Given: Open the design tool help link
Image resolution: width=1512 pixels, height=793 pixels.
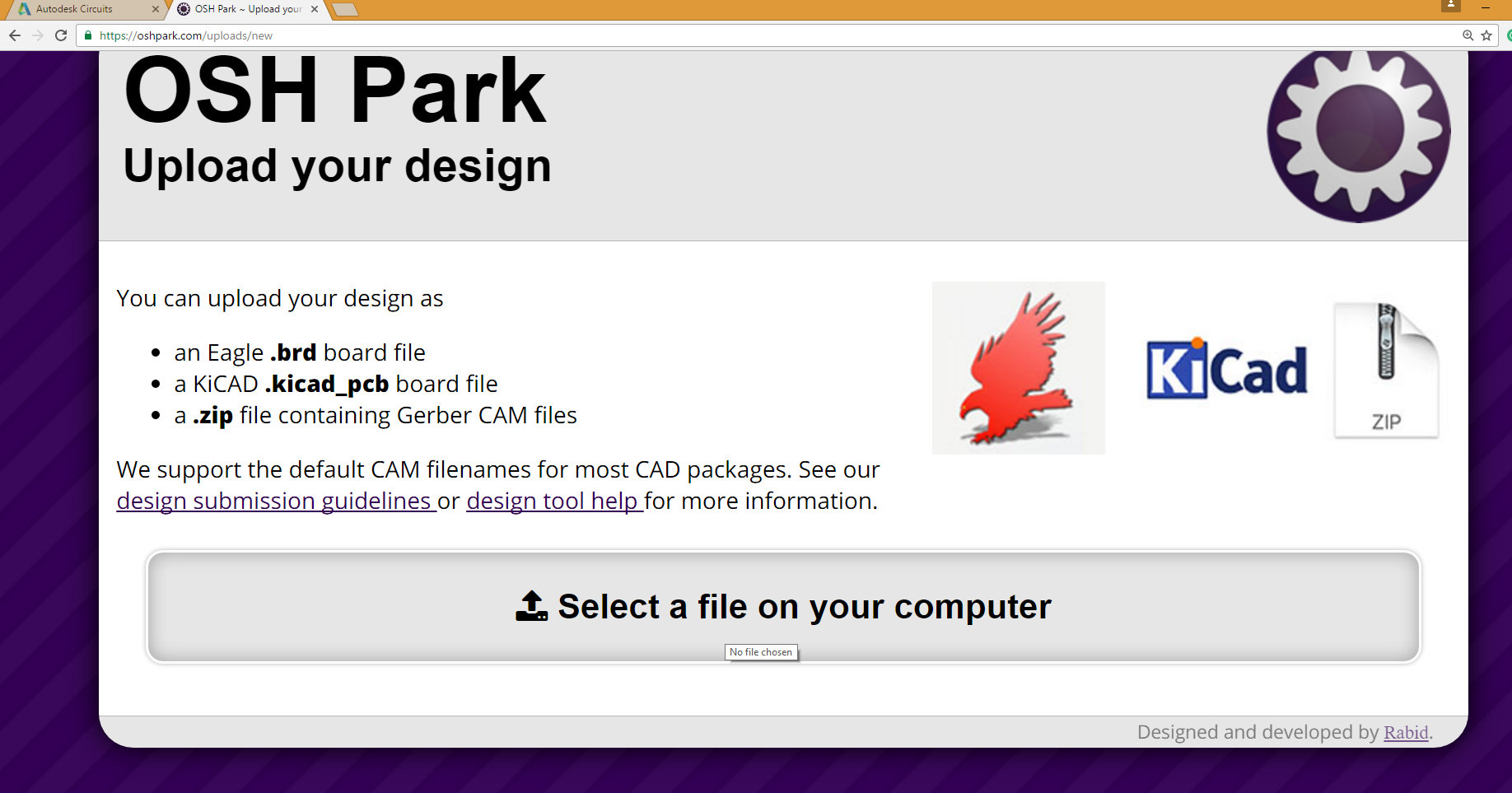Looking at the screenshot, I should click(x=554, y=501).
